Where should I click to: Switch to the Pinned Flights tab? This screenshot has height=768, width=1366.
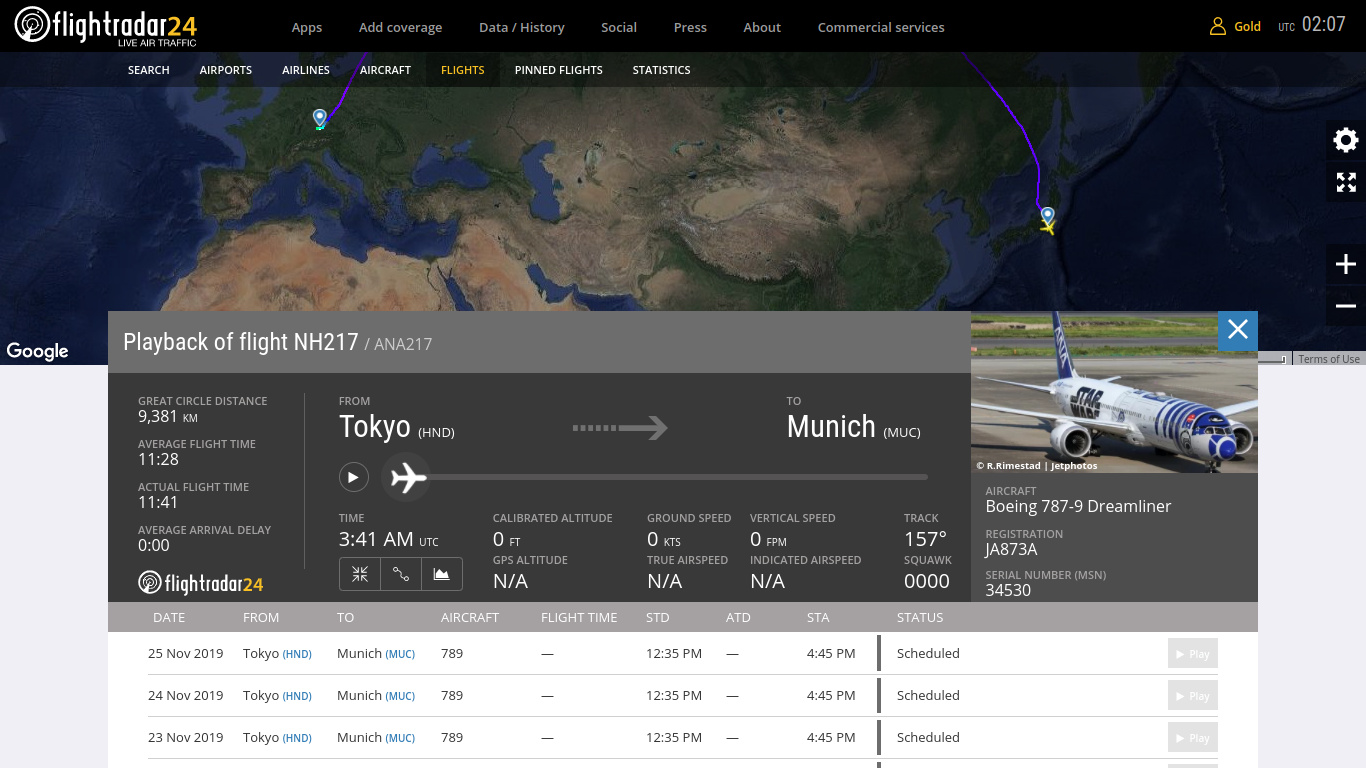click(x=559, y=70)
